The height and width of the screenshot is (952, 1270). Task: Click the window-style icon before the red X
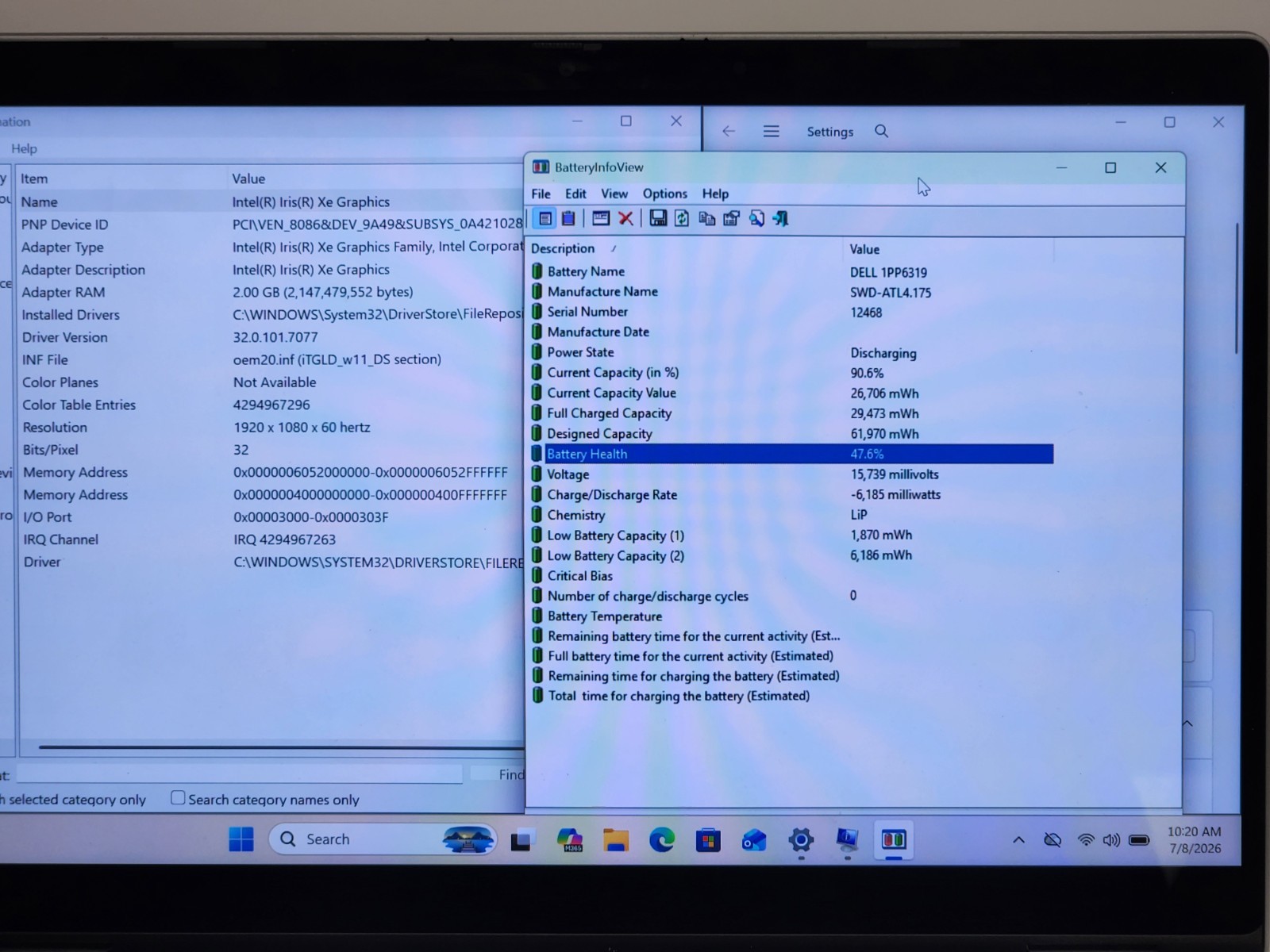(x=601, y=218)
